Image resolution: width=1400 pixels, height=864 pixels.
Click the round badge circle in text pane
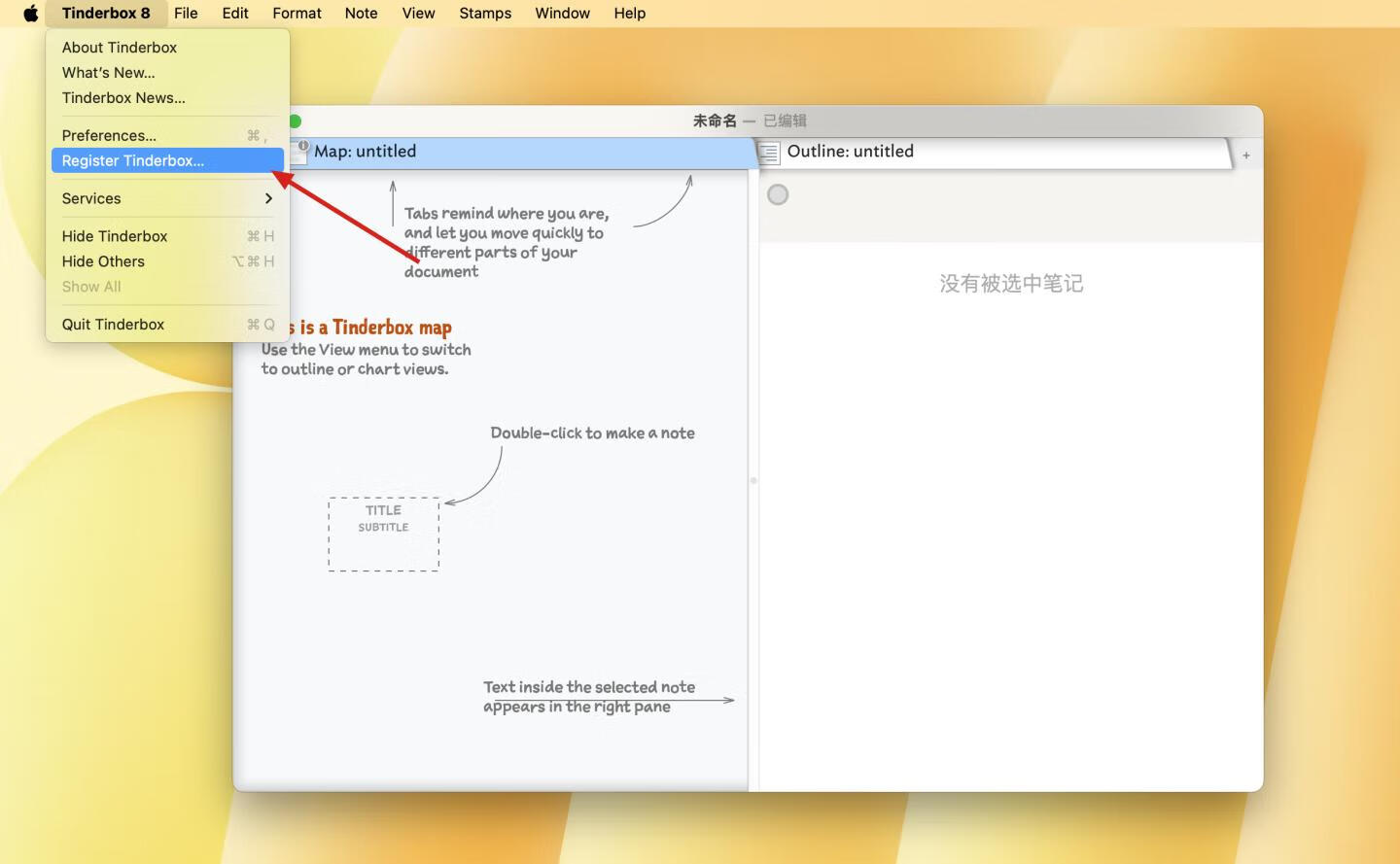[778, 194]
